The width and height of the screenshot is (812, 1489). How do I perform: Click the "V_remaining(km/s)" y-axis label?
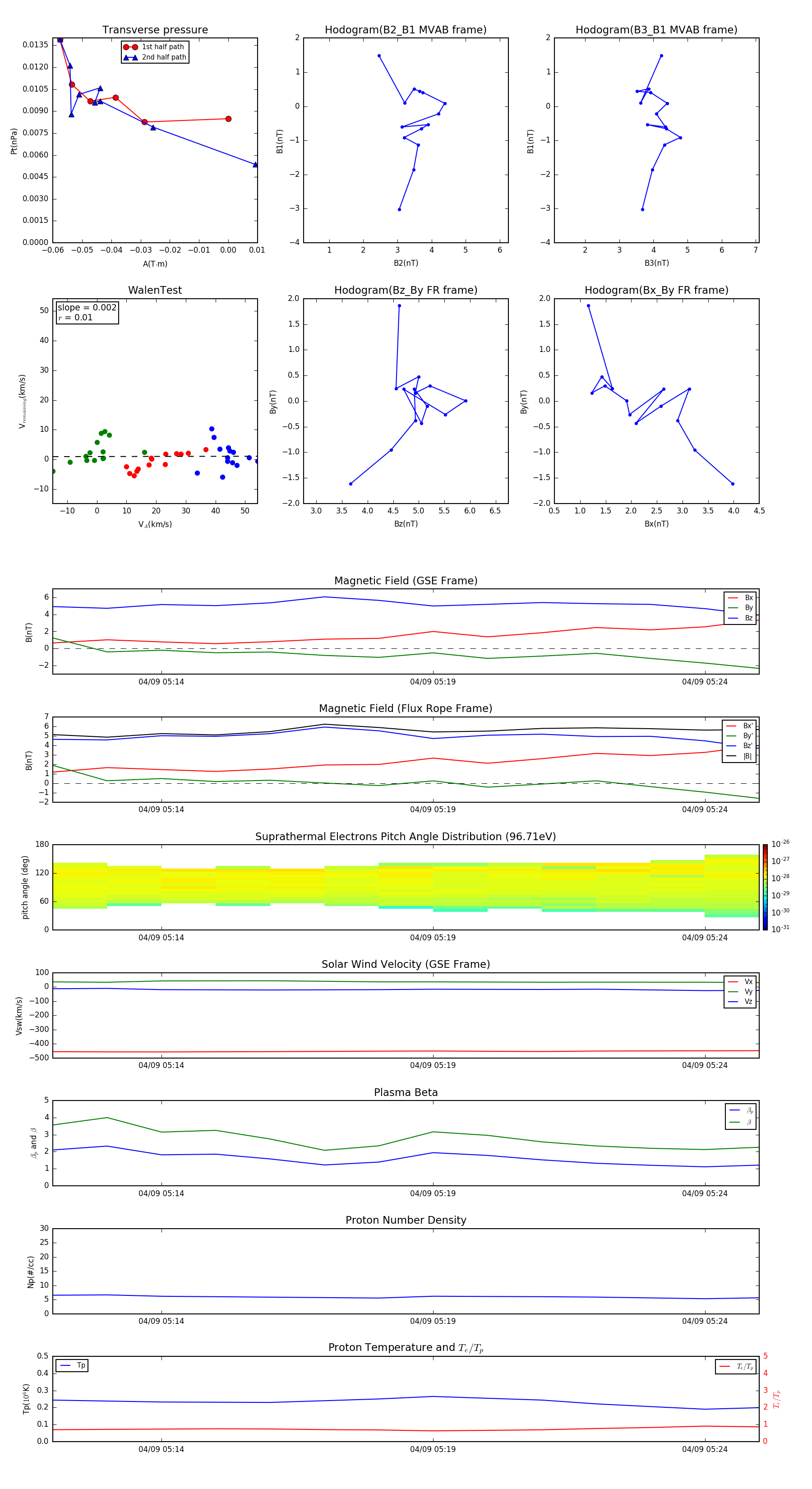pos(23,401)
